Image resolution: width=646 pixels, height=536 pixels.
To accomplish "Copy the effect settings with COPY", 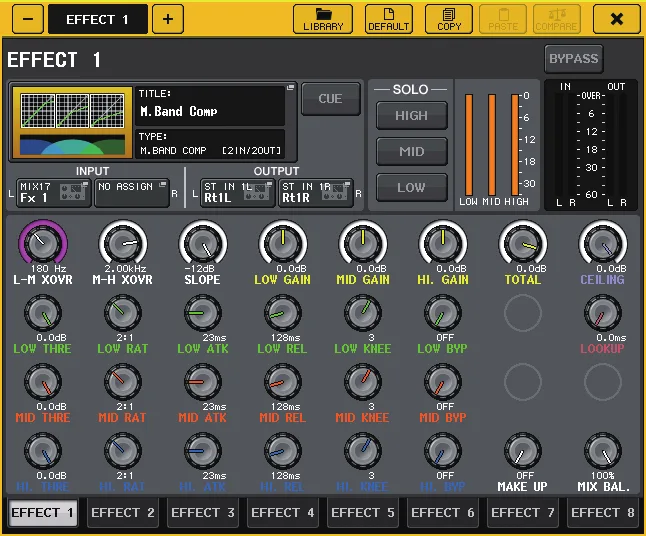I will click(x=449, y=19).
